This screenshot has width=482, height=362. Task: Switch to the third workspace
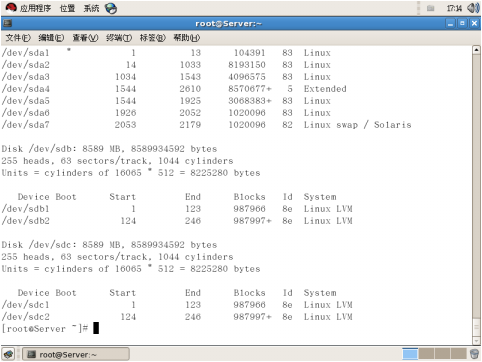coord(442,354)
